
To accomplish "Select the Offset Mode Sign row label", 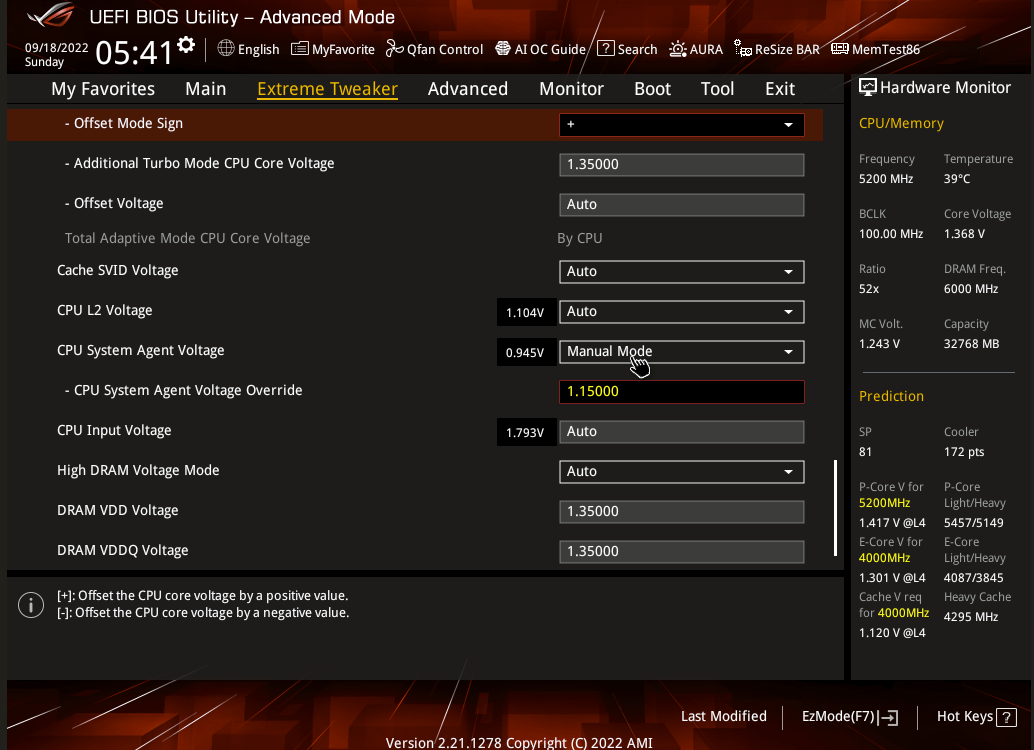I will click(123, 123).
